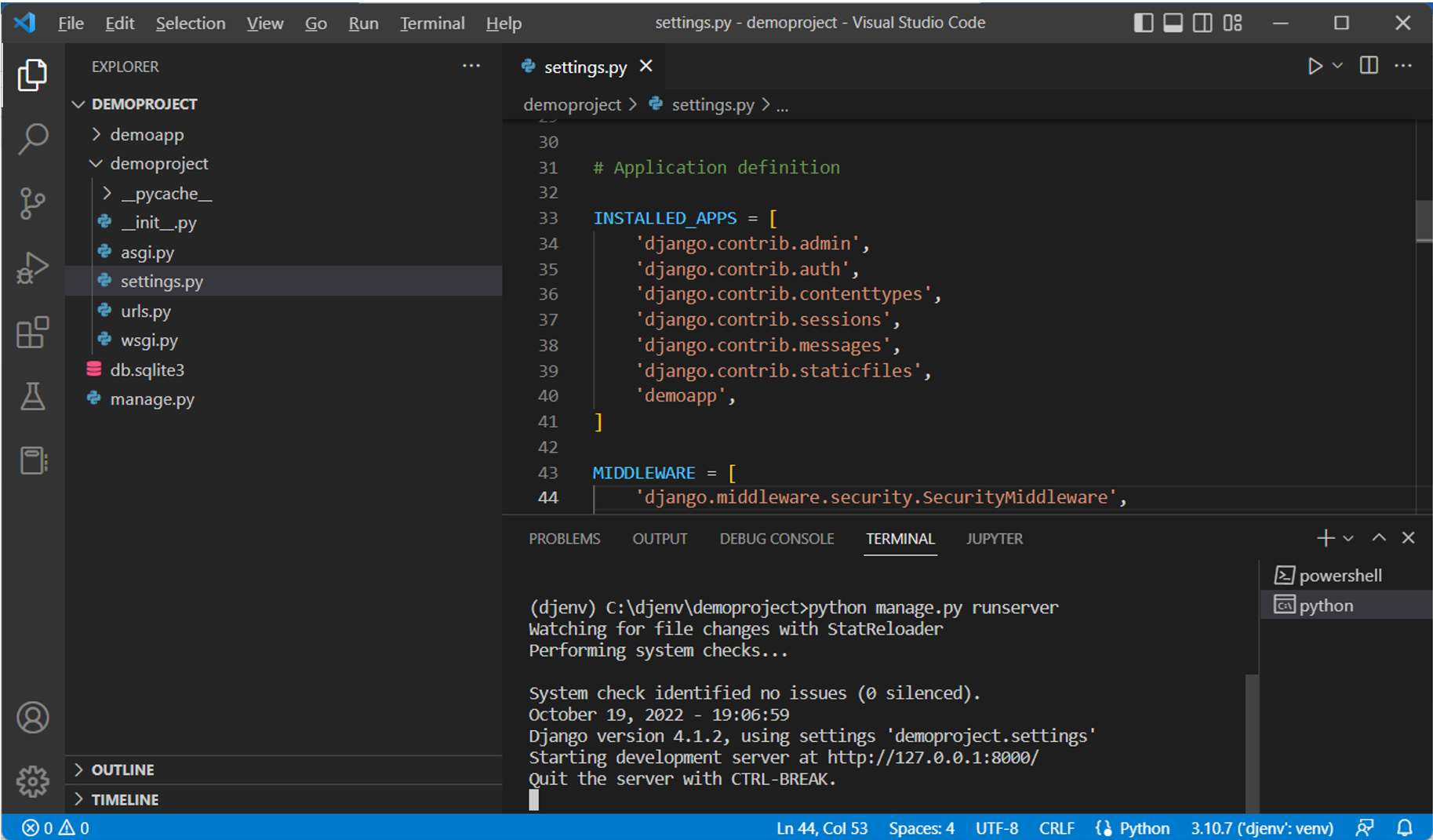This screenshot has height=840, width=1433.
Task: Click the editor vertical scrollbar thumb
Action: pos(1423,221)
